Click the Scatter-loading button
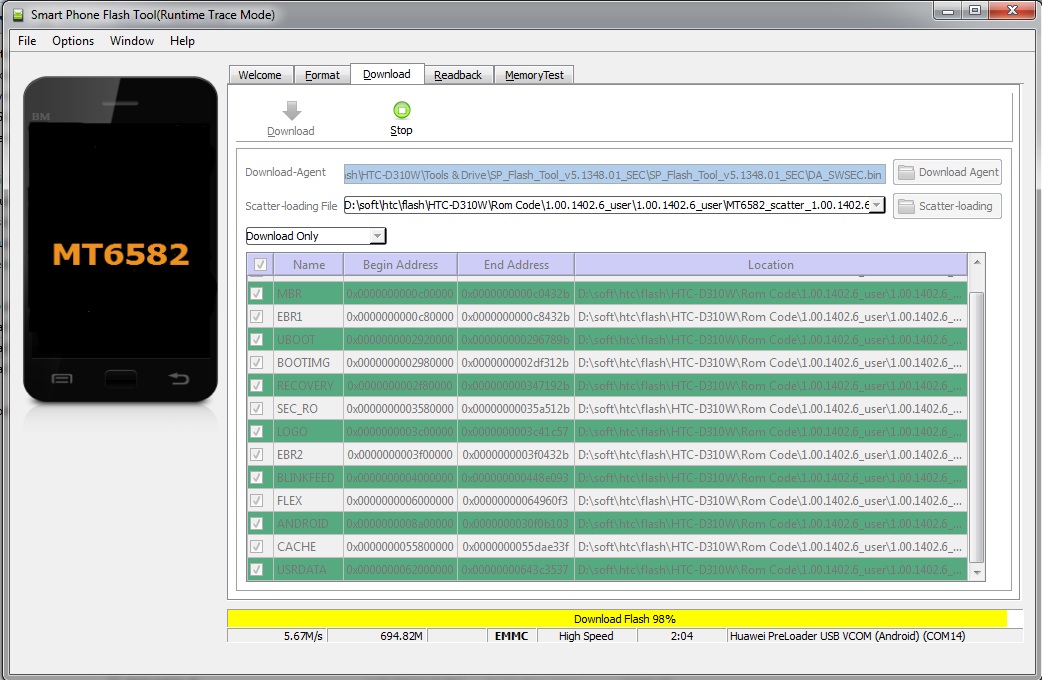Screen dimensions: 1042x680 point(947,207)
